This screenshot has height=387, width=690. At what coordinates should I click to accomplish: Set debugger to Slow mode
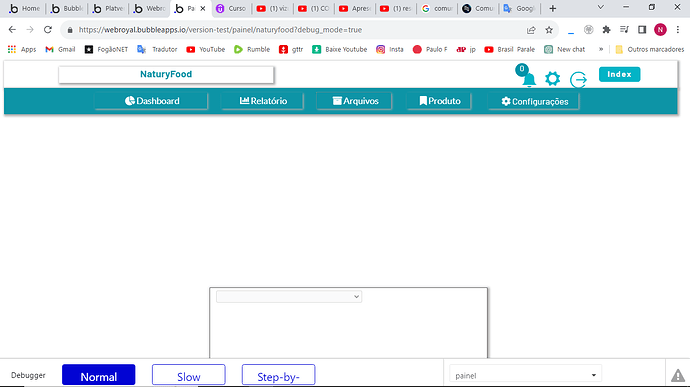pos(189,375)
